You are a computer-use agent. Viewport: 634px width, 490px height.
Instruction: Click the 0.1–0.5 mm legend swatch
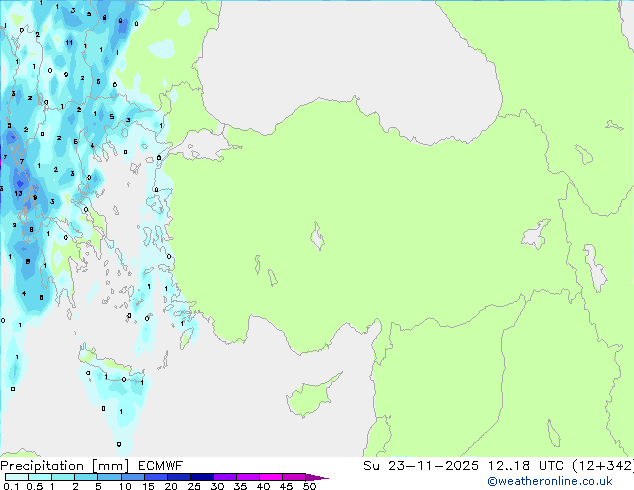coord(17,477)
